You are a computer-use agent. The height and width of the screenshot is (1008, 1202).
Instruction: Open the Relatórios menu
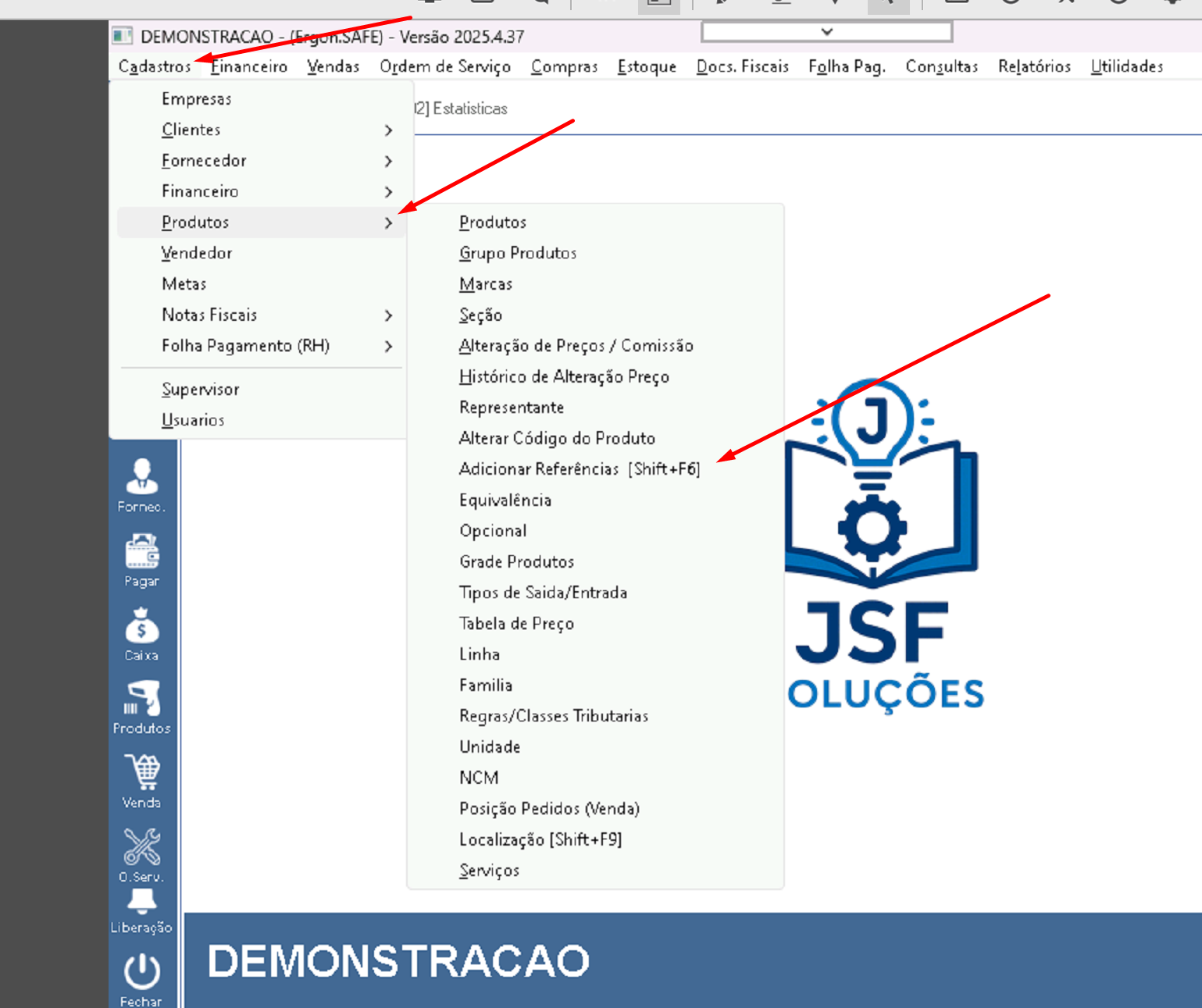click(1035, 66)
